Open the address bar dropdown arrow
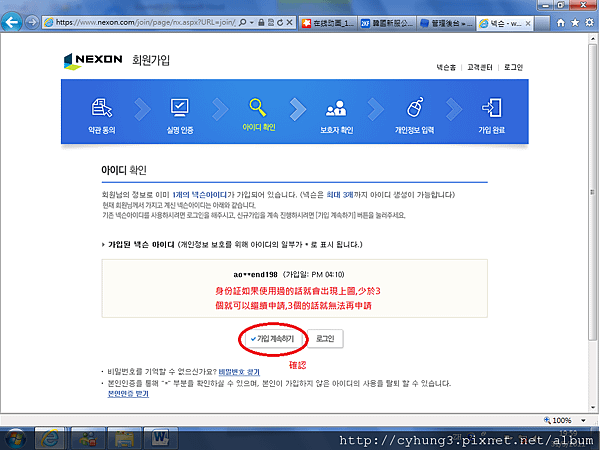Viewport: 600px width, 450px height. [x=251, y=23]
